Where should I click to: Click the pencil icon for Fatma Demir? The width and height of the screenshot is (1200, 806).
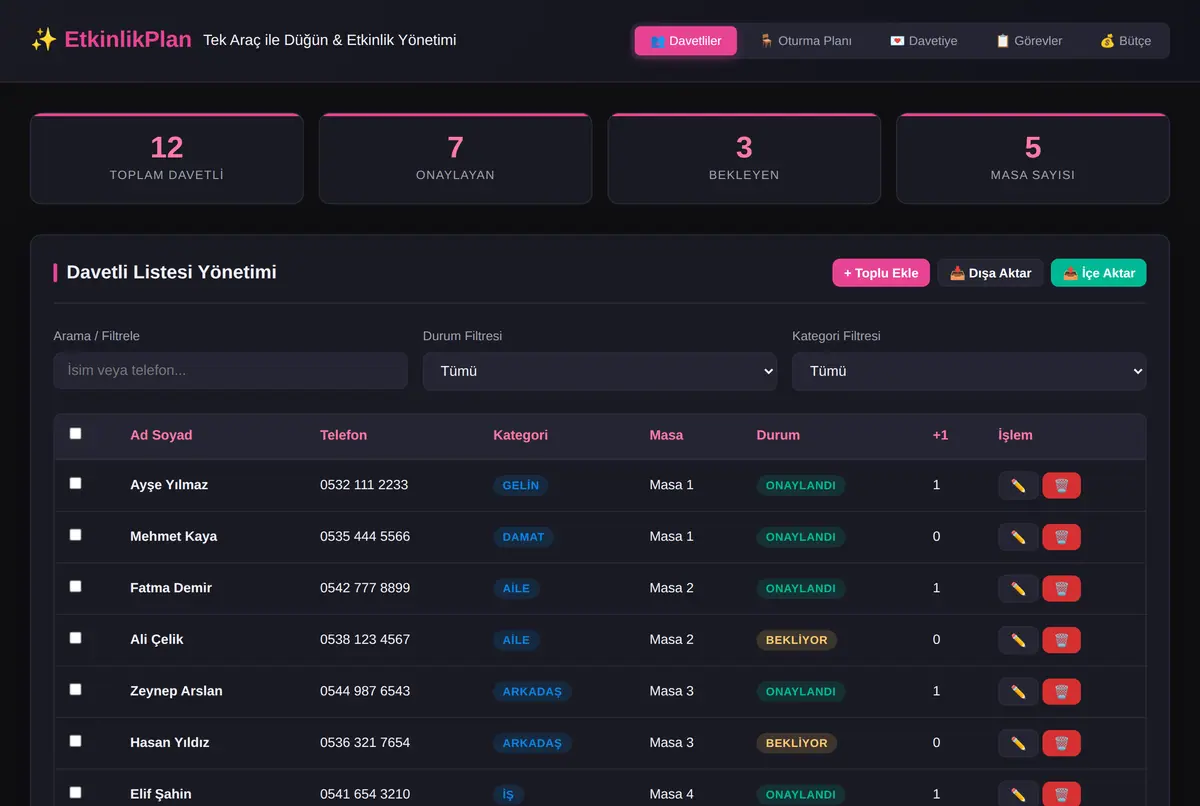1018,588
